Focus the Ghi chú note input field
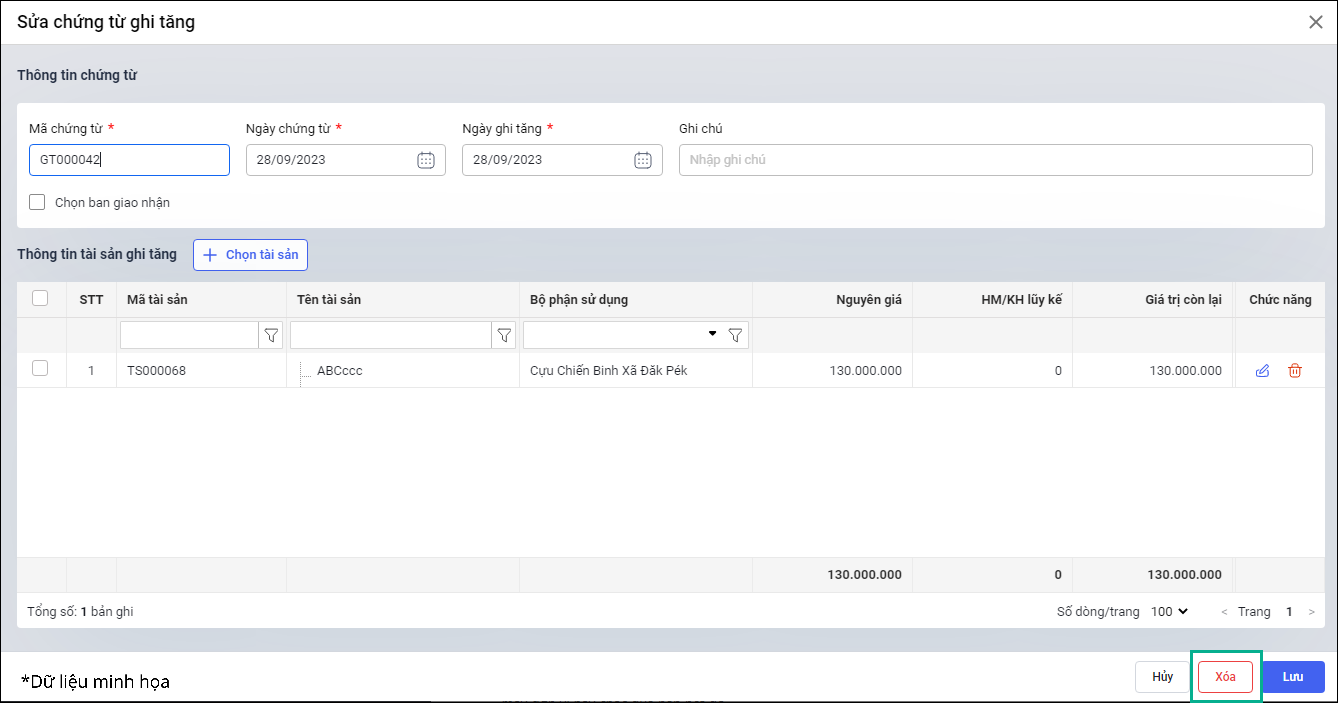 click(x=994, y=160)
